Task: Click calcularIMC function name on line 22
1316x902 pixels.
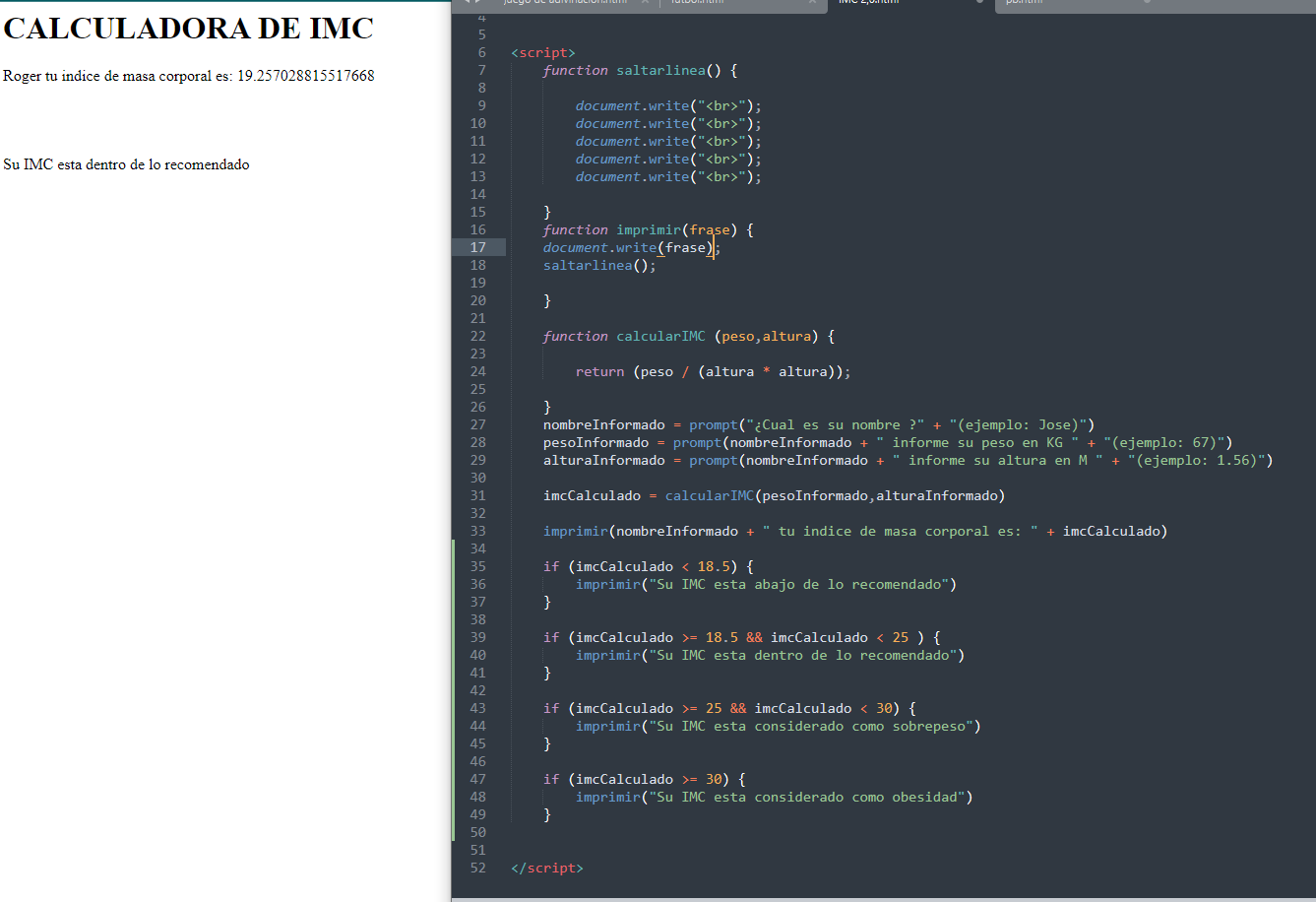Action: coord(660,336)
